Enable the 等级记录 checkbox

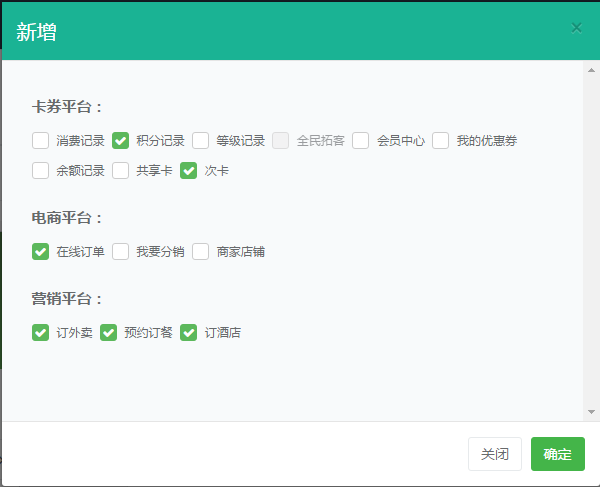coord(201,141)
